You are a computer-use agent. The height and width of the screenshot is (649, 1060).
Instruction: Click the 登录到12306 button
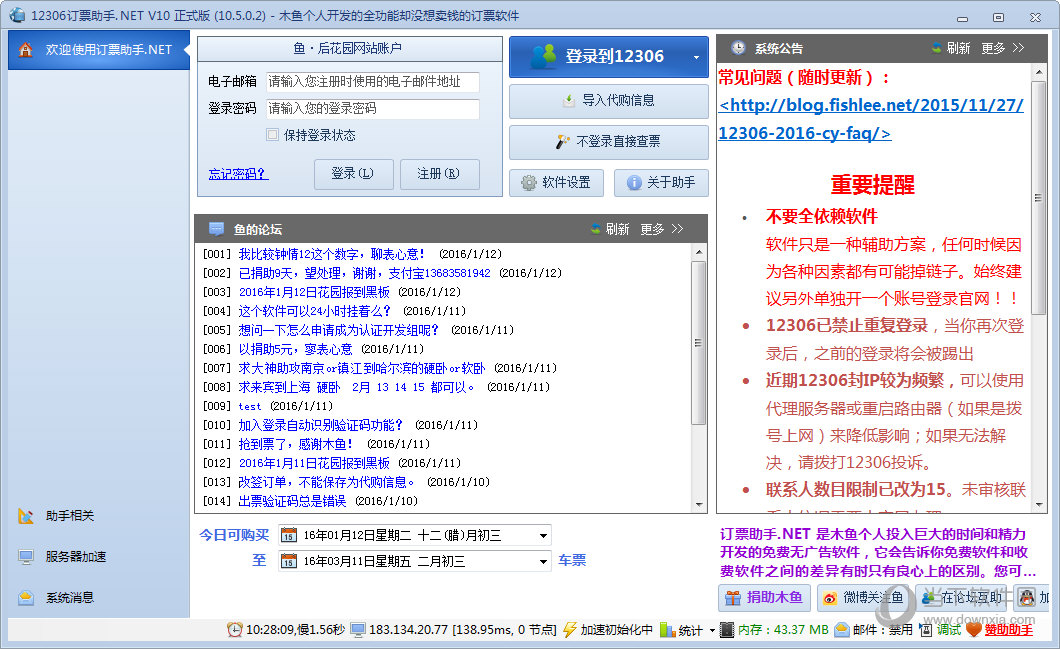pyautogui.click(x=608, y=57)
